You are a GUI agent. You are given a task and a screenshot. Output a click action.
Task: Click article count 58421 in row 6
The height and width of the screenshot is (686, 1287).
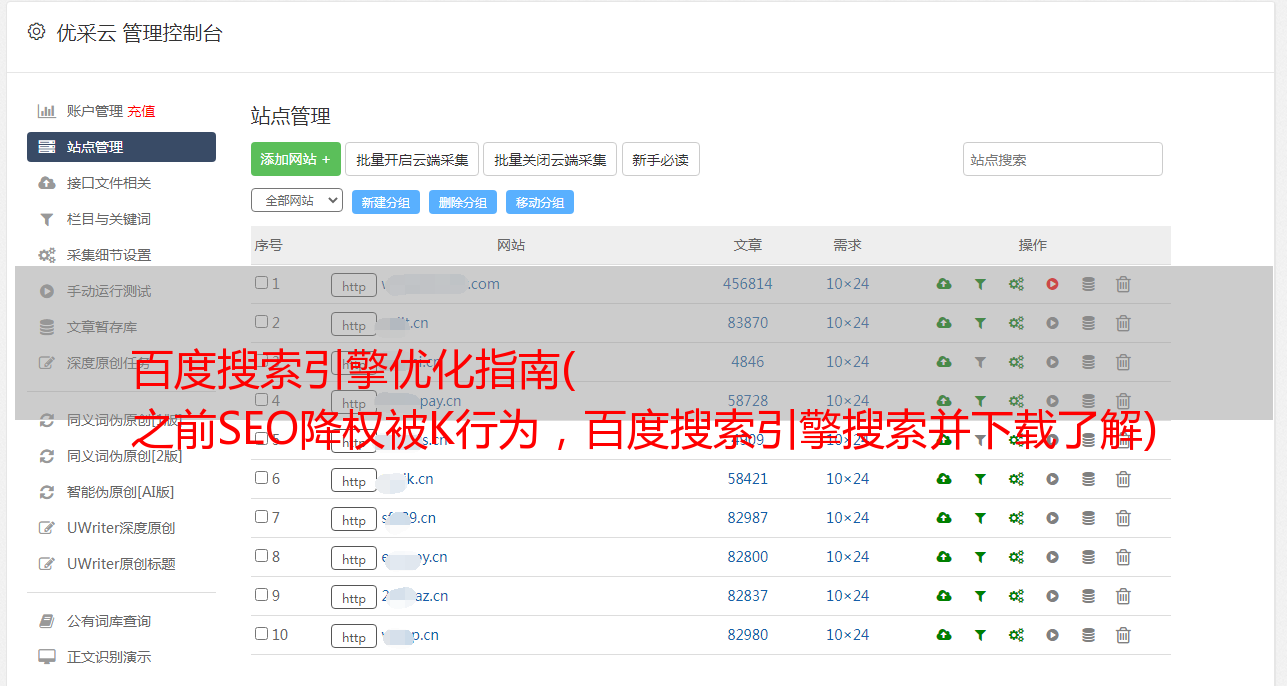click(748, 479)
